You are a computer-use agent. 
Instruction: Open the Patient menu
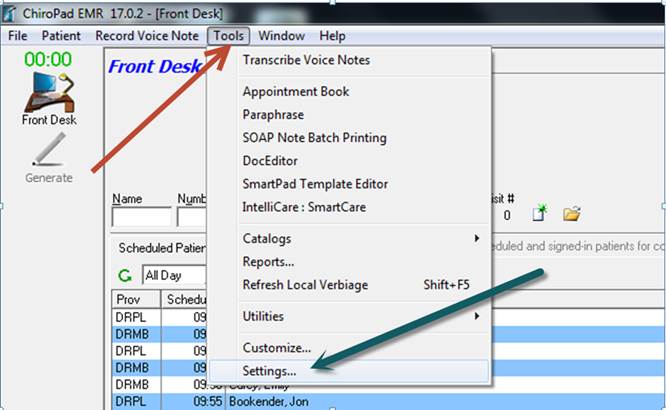pos(61,36)
